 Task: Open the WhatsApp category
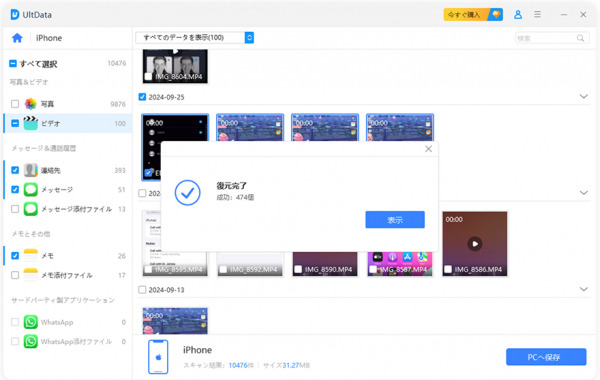coord(68,322)
